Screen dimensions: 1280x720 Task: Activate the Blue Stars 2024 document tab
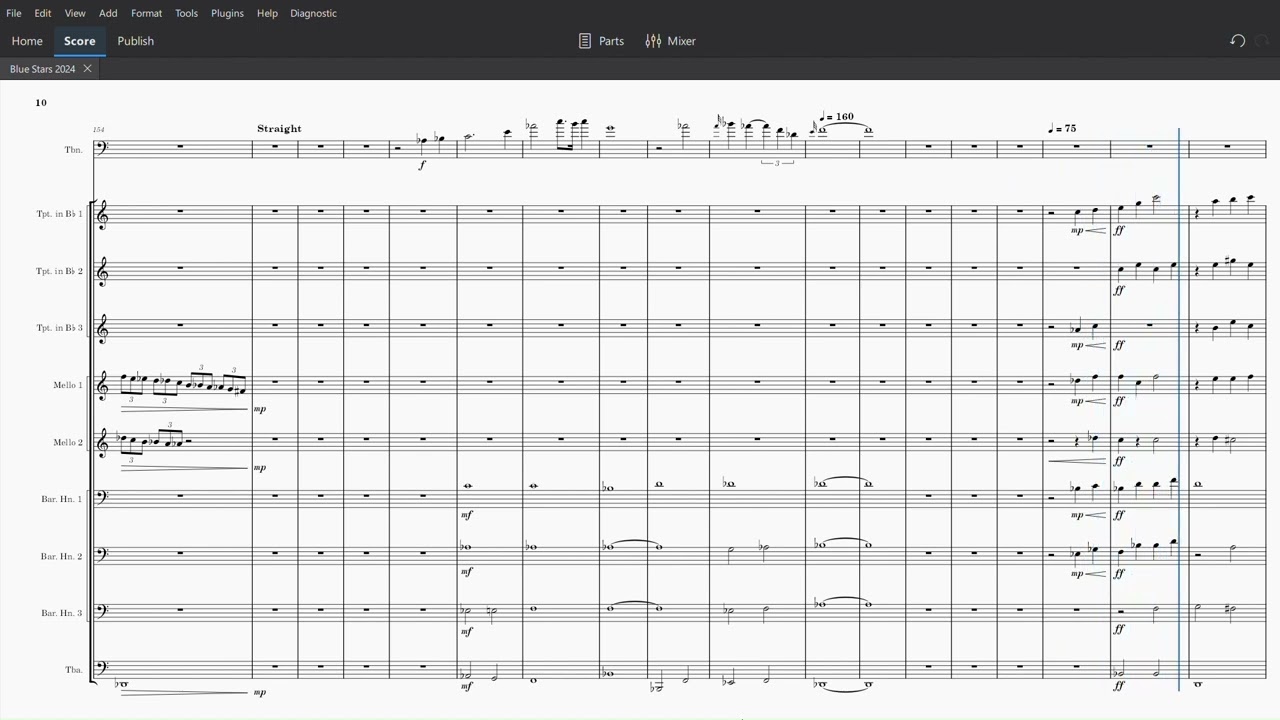click(x=43, y=69)
